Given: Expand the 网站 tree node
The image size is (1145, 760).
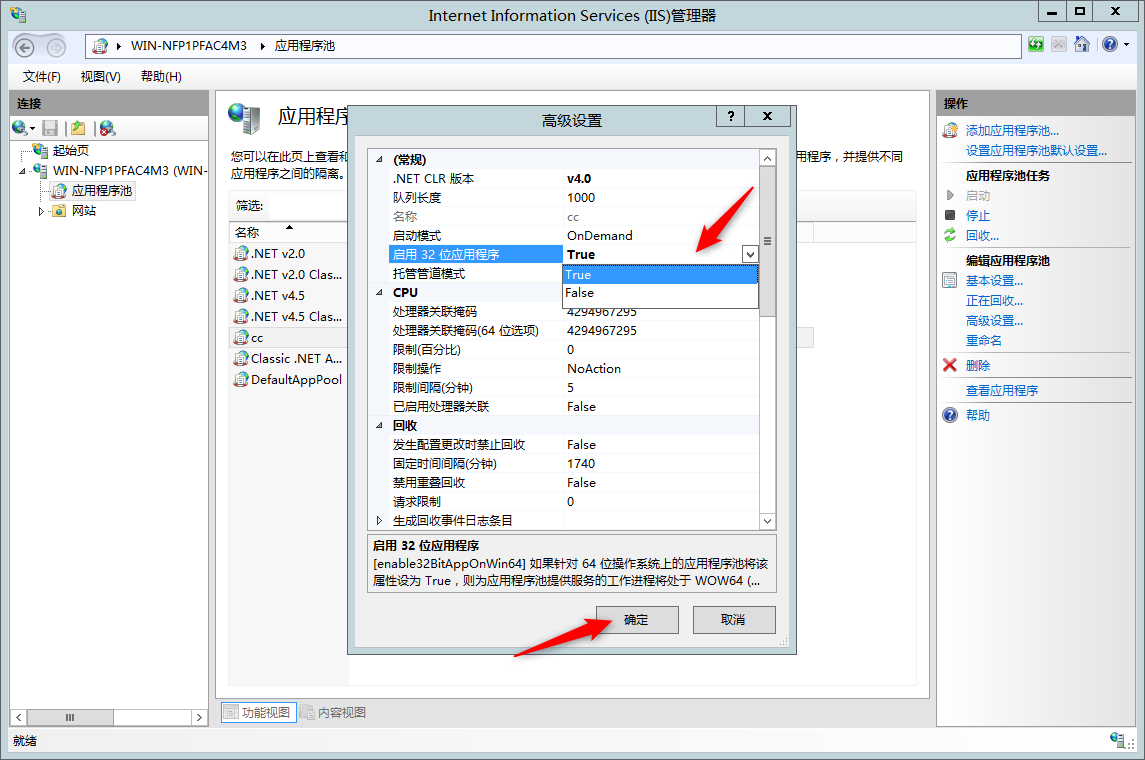Looking at the screenshot, I should point(41,211).
